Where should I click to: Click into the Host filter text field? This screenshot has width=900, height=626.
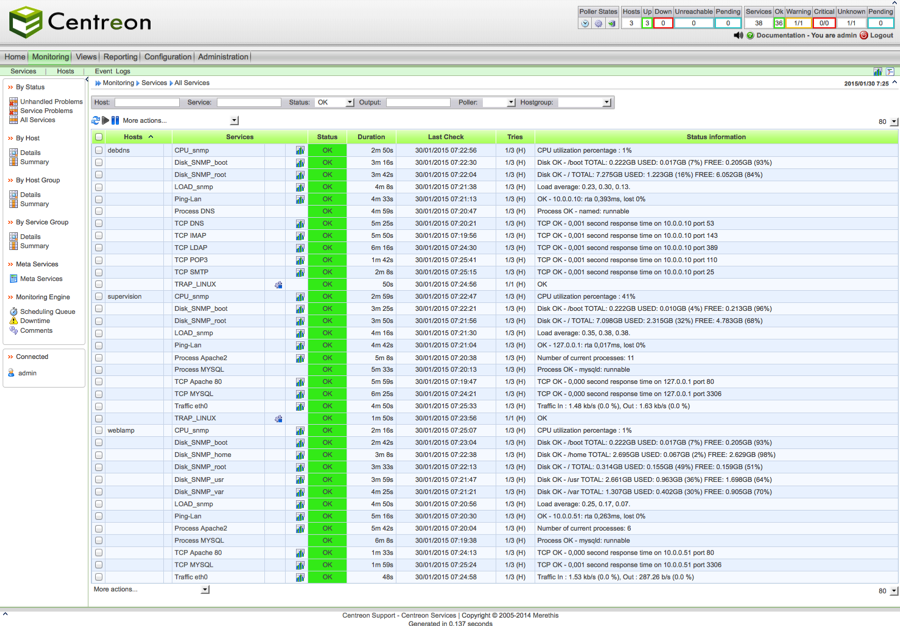click(x=146, y=102)
